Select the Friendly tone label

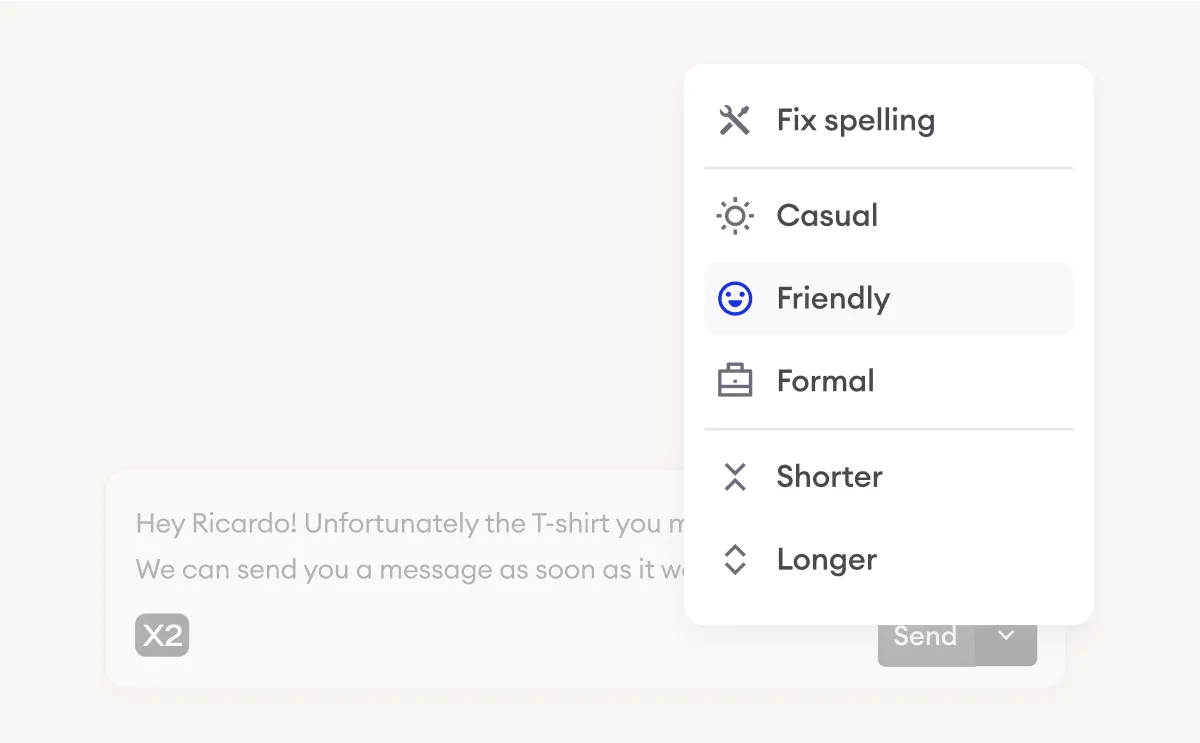coord(833,298)
